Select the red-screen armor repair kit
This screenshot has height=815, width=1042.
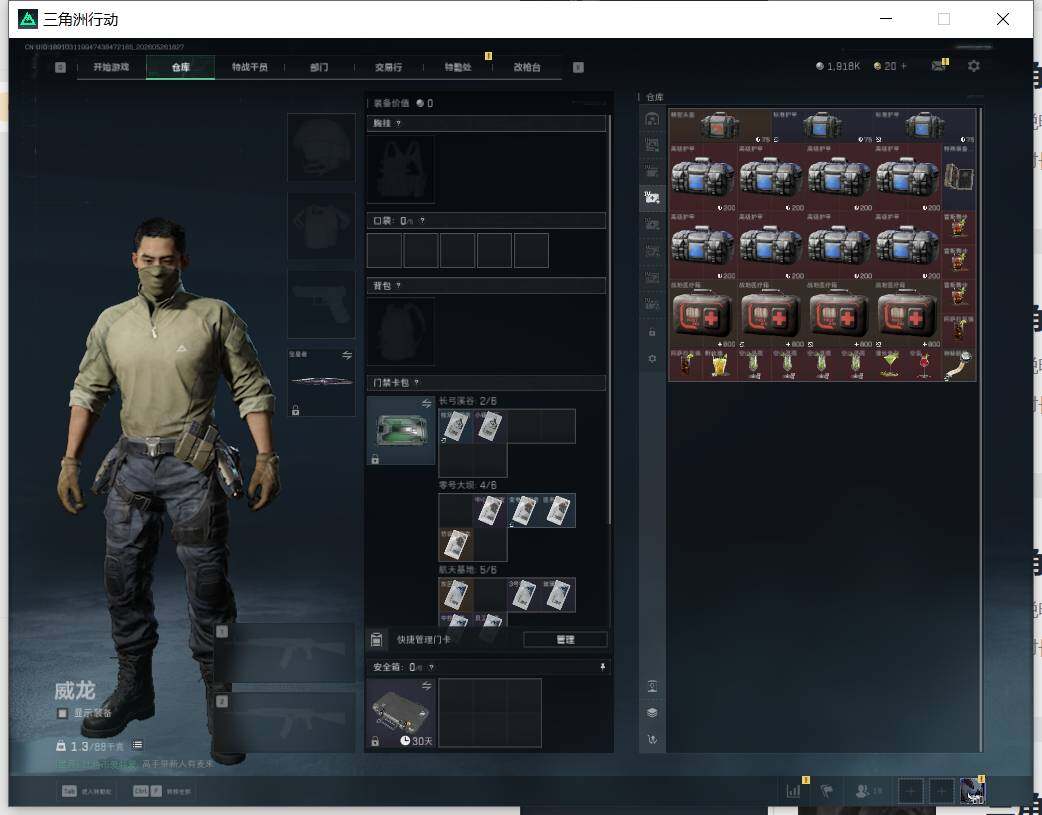[720, 126]
